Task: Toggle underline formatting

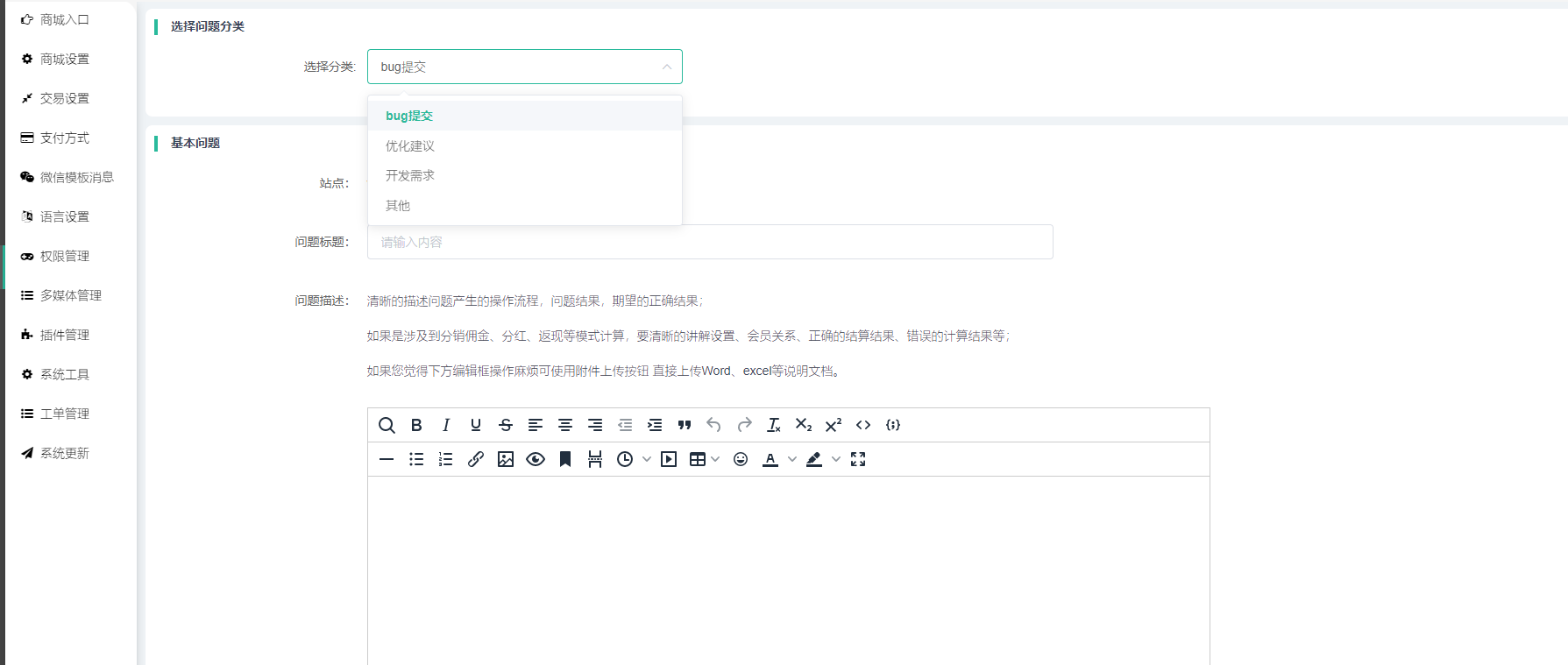Action: [x=476, y=425]
